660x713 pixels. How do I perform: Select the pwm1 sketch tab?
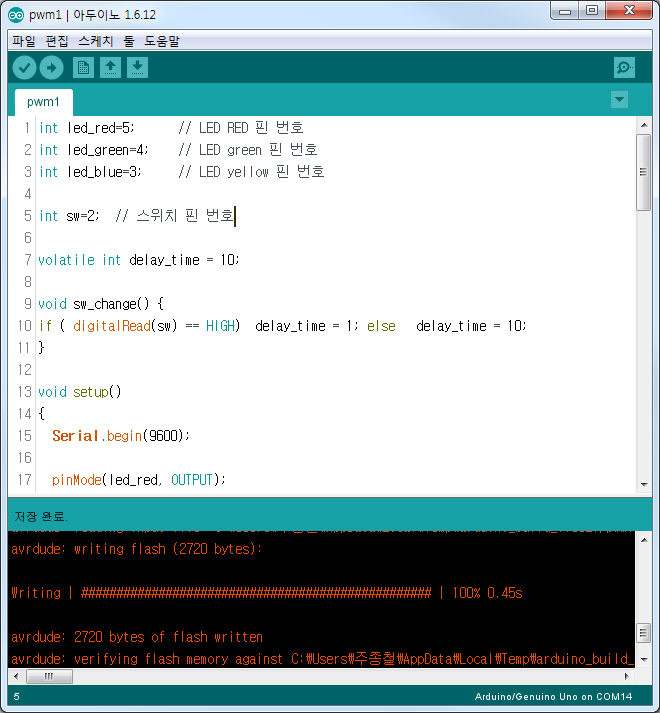(43, 102)
